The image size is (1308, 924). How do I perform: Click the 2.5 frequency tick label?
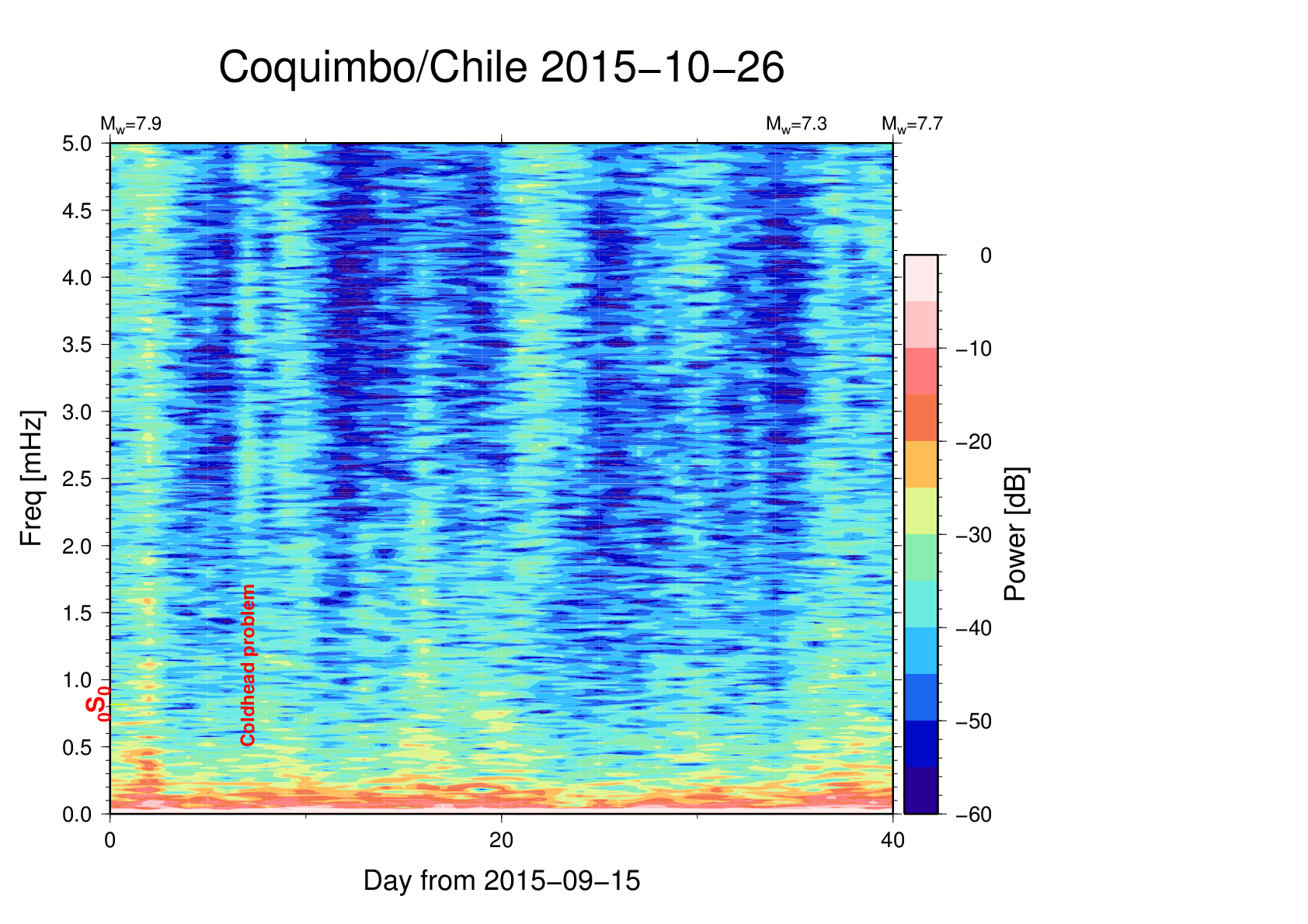76,479
